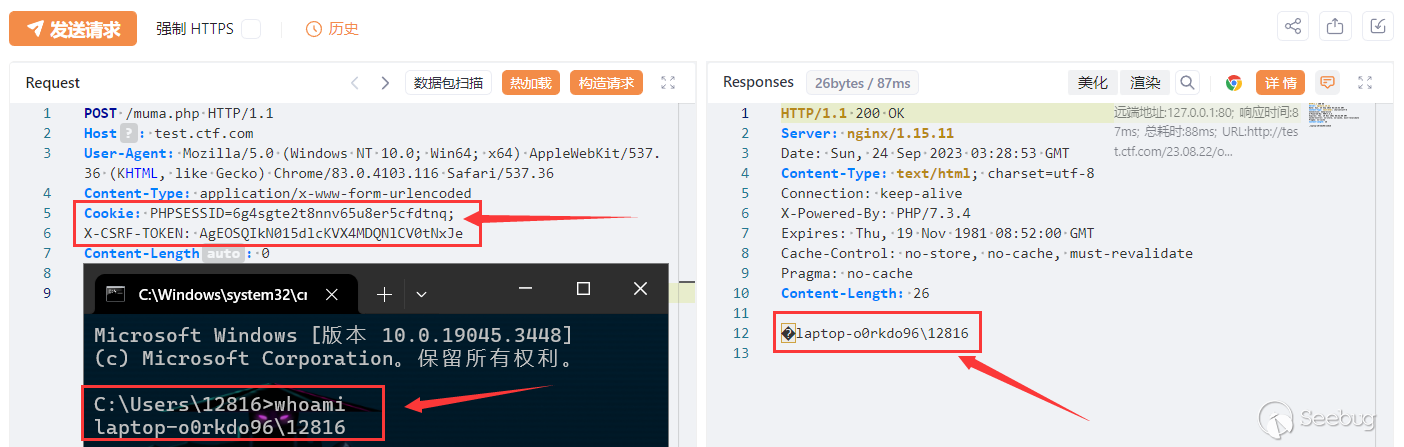The height and width of the screenshot is (447, 1404).
Task: Go to next request with right chevron
Action: 385,83
